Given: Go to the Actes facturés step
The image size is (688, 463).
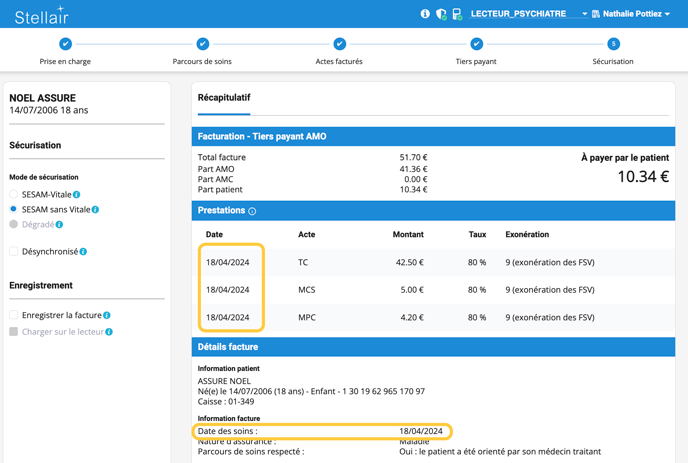Looking at the screenshot, I should point(340,44).
